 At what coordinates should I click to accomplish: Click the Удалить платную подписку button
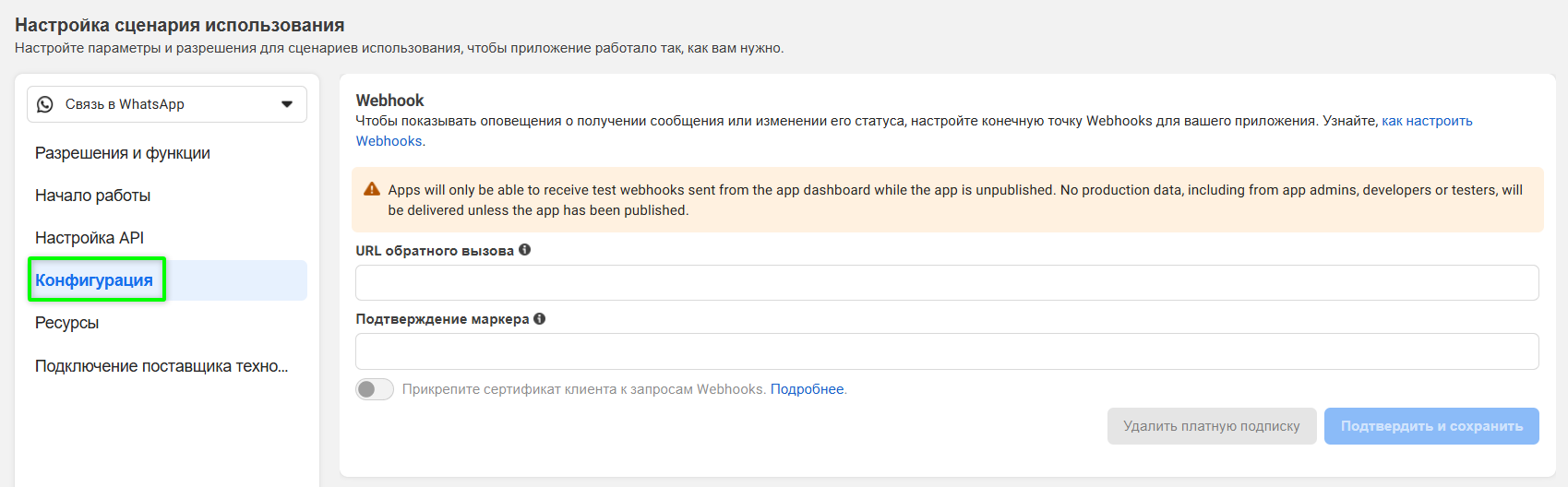(x=1211, y=426)
